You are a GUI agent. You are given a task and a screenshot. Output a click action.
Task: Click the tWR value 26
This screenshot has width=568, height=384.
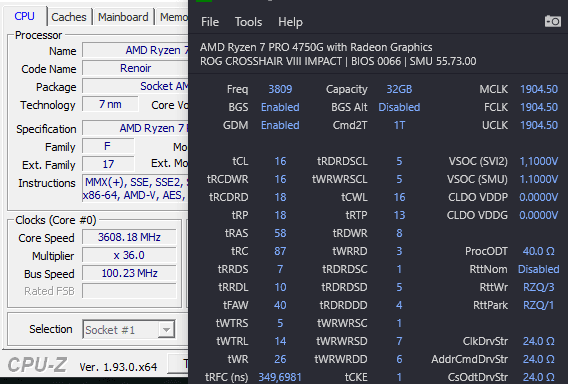click(280, 359)
